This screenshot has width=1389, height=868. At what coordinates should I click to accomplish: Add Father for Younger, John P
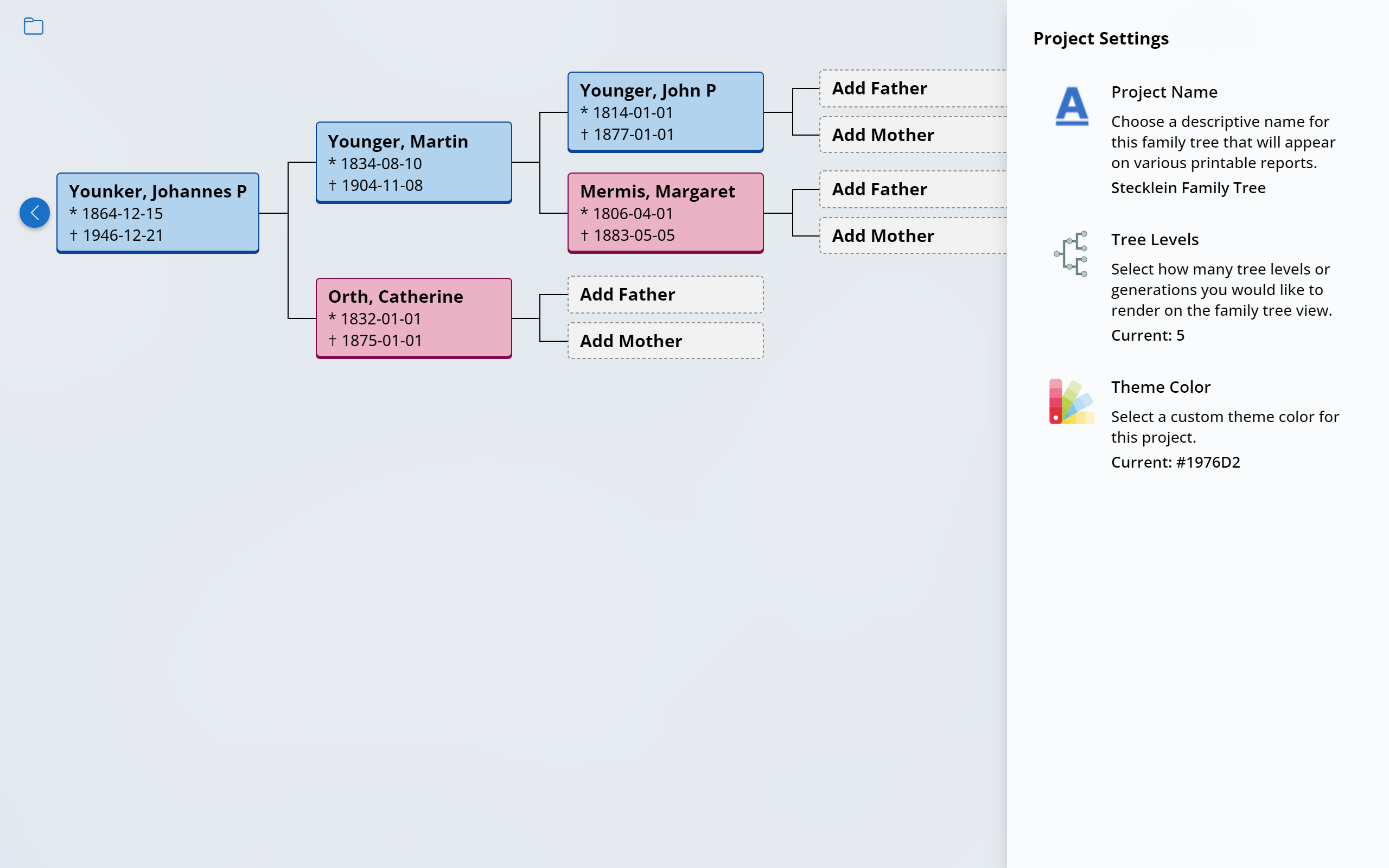(913, 88)
